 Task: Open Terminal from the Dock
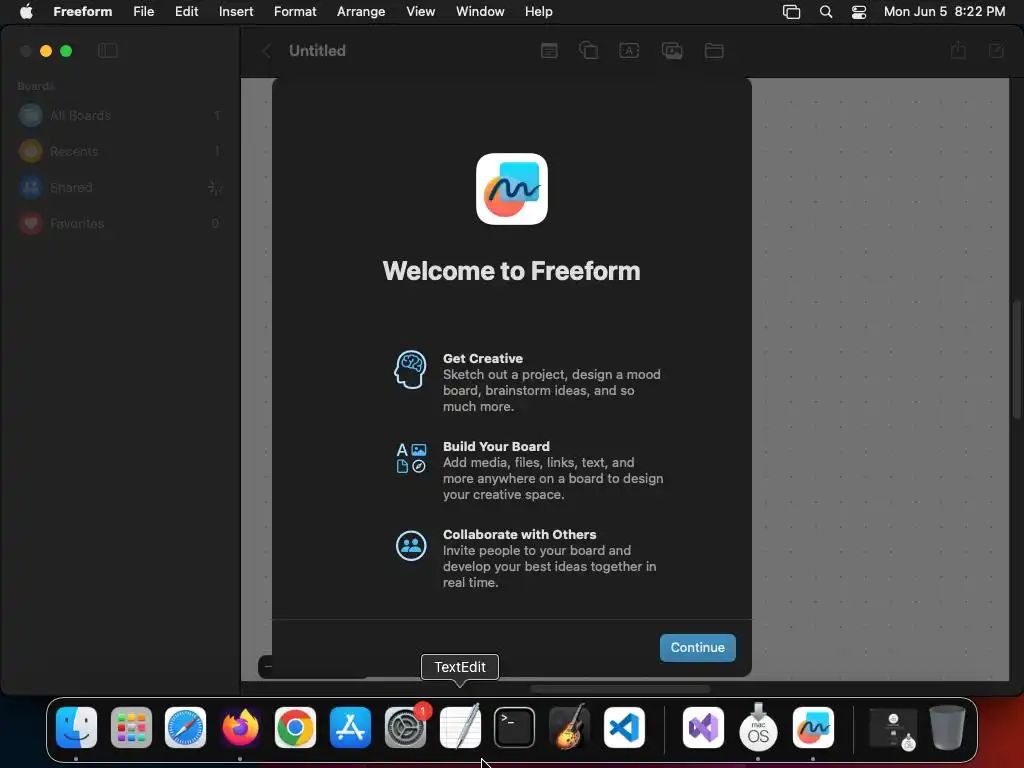[515, 728]
